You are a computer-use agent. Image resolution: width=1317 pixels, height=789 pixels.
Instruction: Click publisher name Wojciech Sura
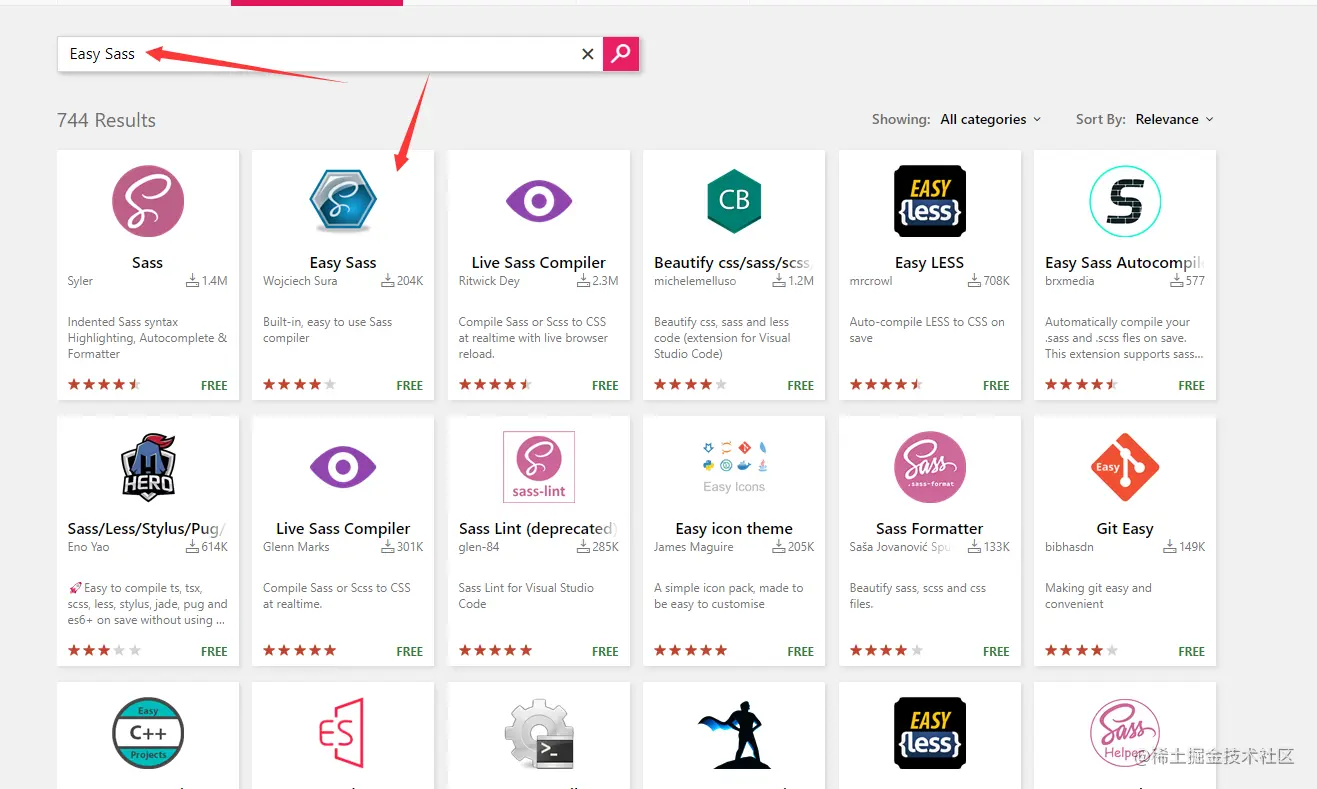pos(300,281)
